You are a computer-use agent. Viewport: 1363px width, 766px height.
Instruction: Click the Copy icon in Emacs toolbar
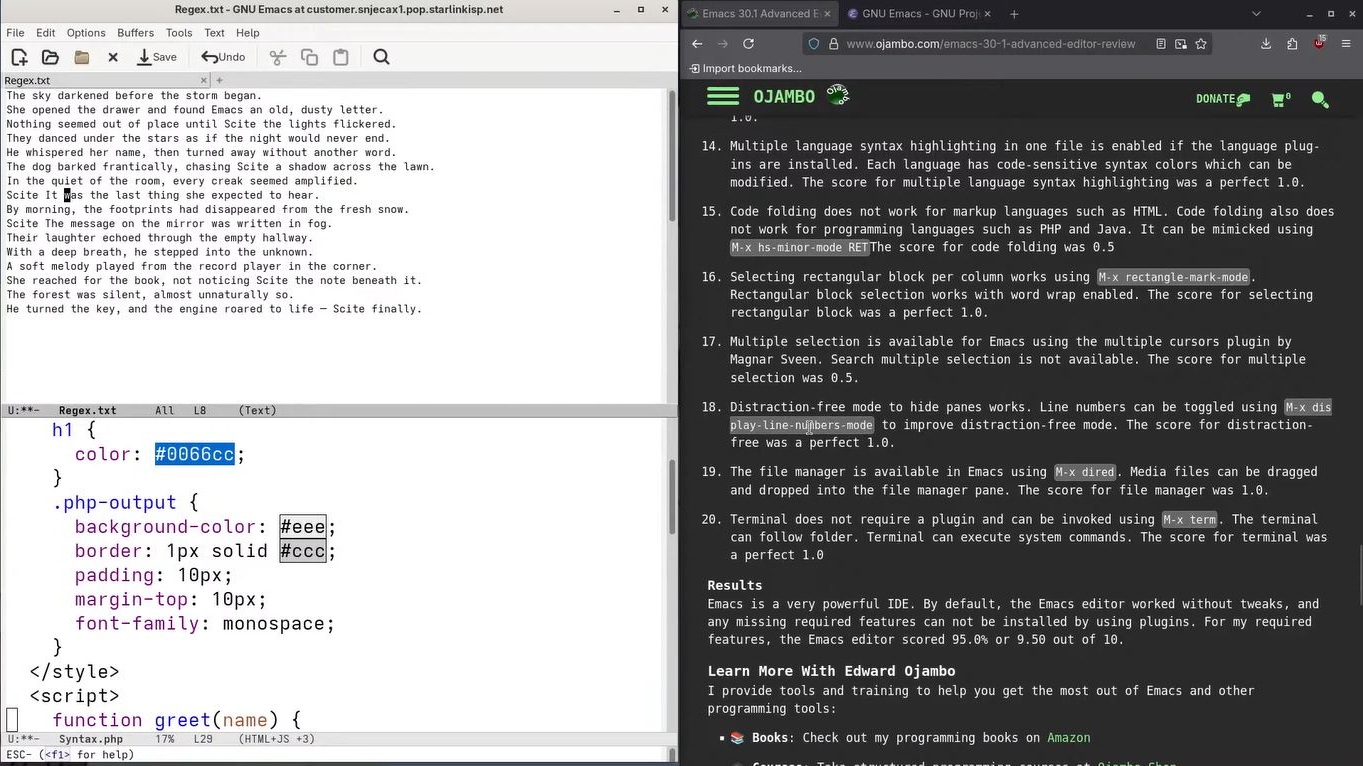coord(309,57)
